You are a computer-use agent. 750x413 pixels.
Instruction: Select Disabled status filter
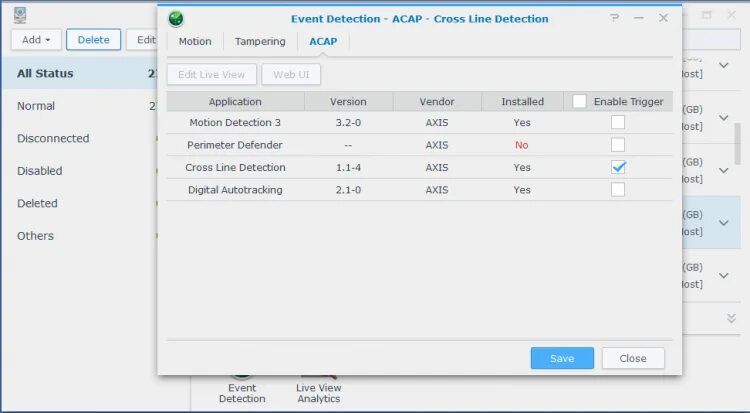click(79, 171)
